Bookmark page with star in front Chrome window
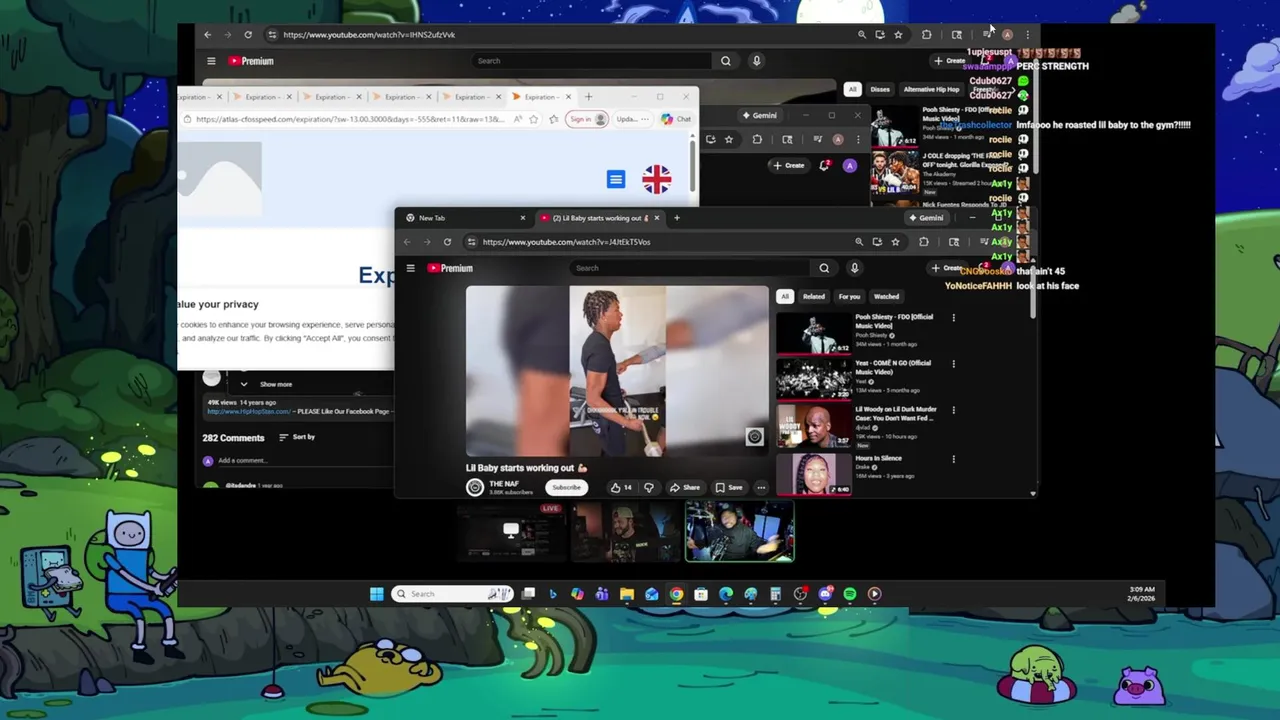1280x720 pixels. 895,242
